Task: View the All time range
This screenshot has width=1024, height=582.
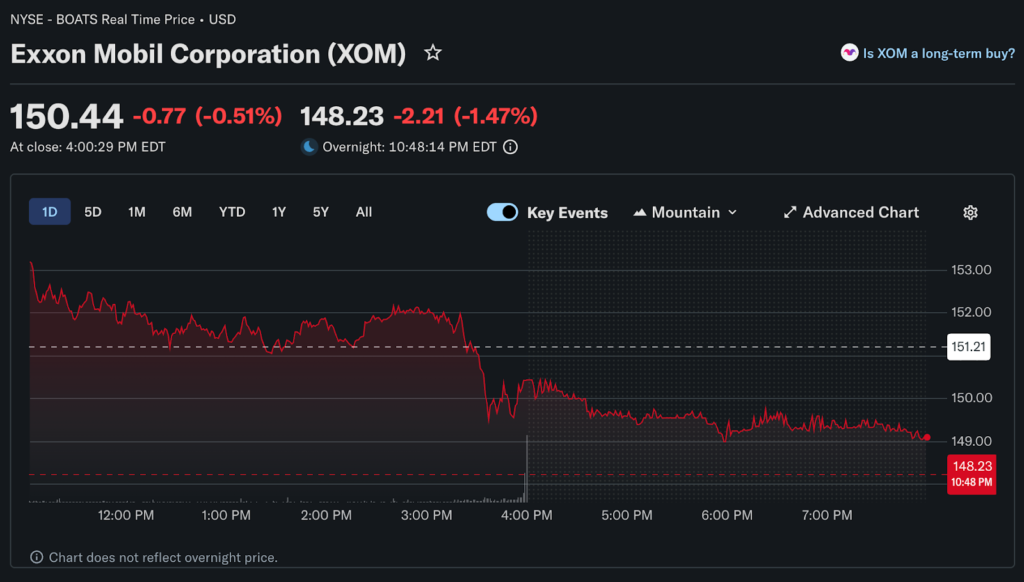Action: [x=364, y=212]
